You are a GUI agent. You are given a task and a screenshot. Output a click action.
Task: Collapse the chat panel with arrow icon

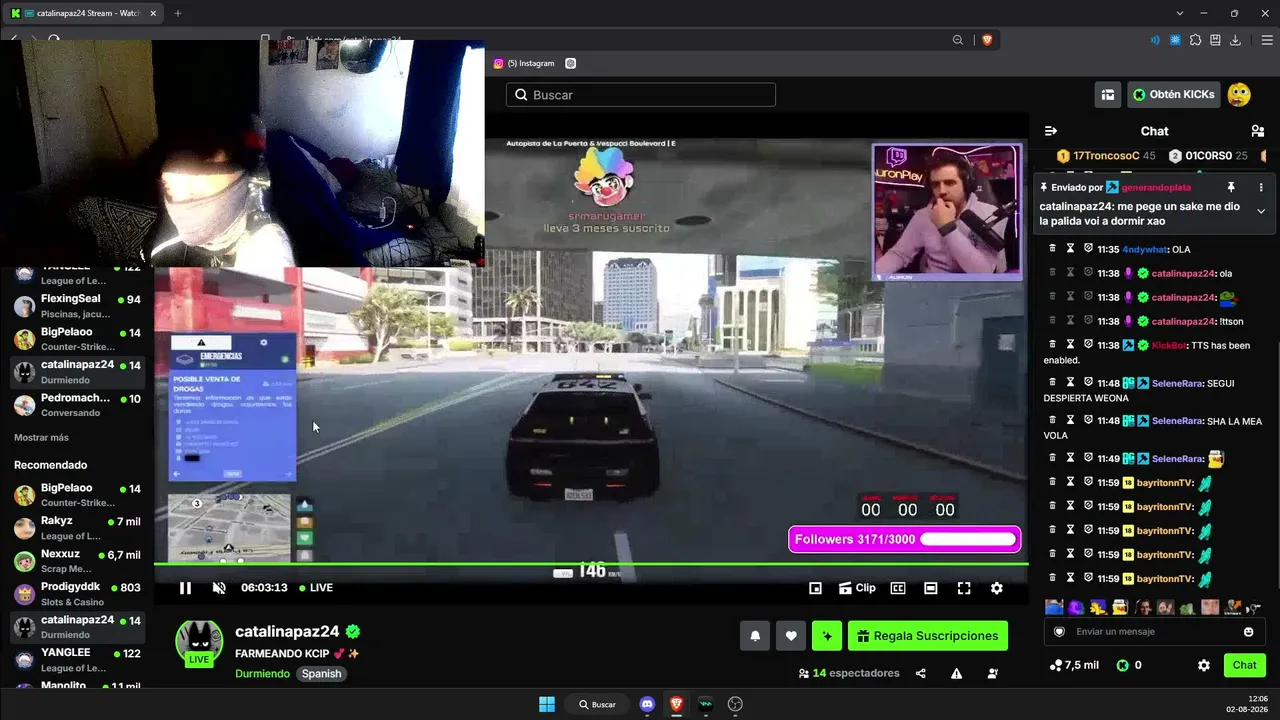coord(1051,131)
